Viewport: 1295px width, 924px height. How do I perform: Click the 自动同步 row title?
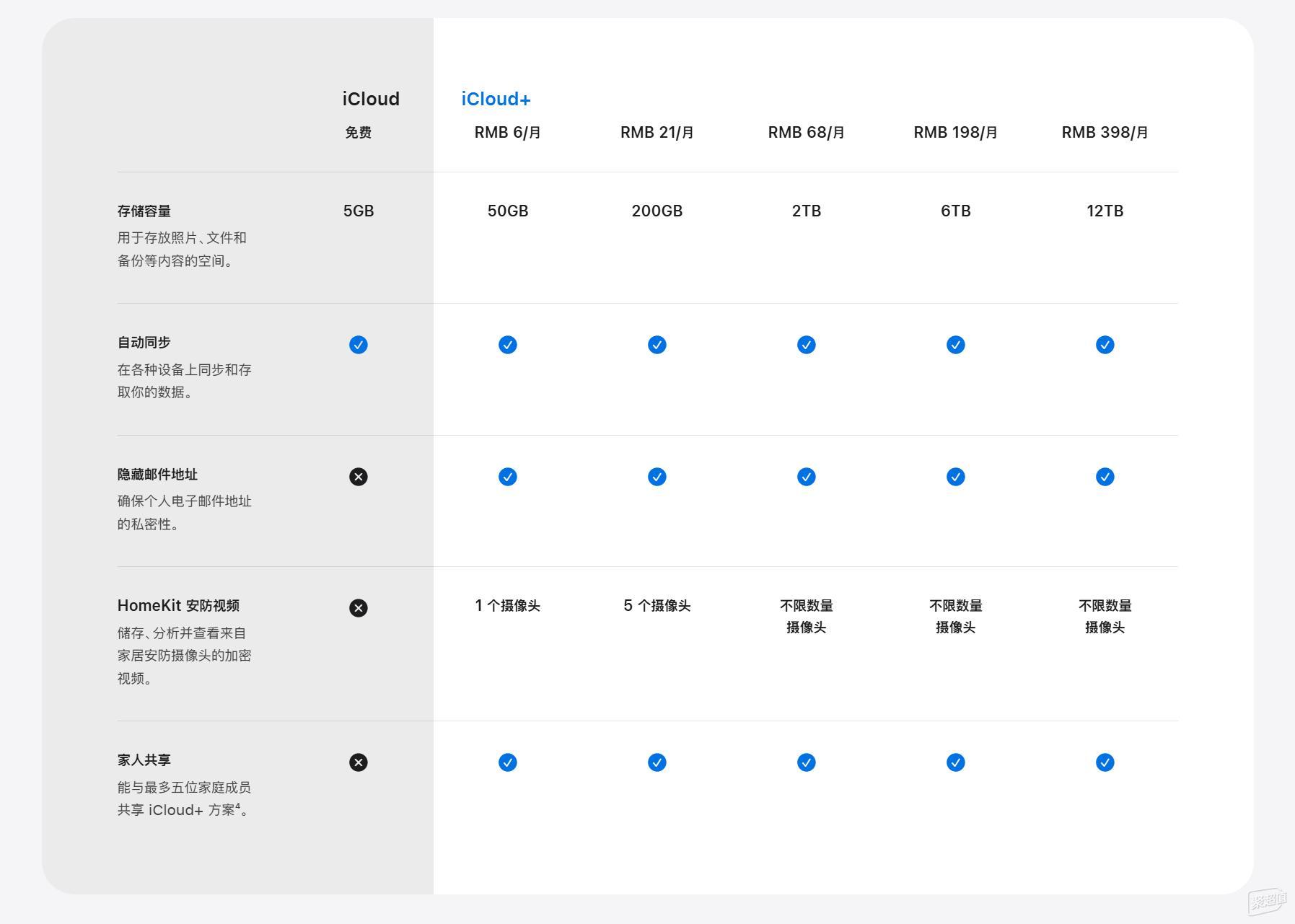coord(144,343)
